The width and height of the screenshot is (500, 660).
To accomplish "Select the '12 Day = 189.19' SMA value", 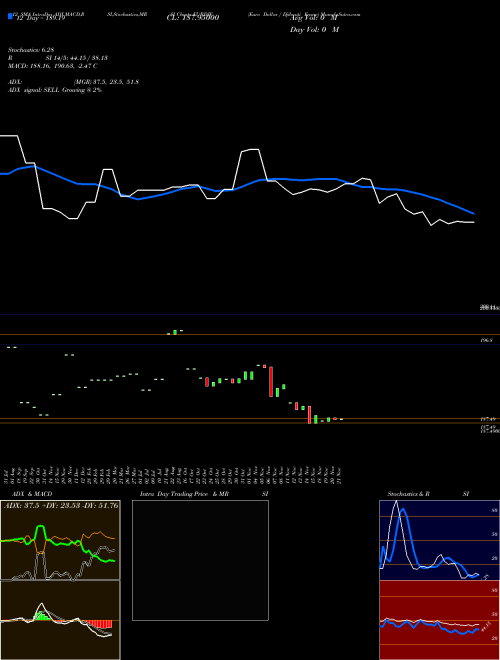I will [39, 18].
